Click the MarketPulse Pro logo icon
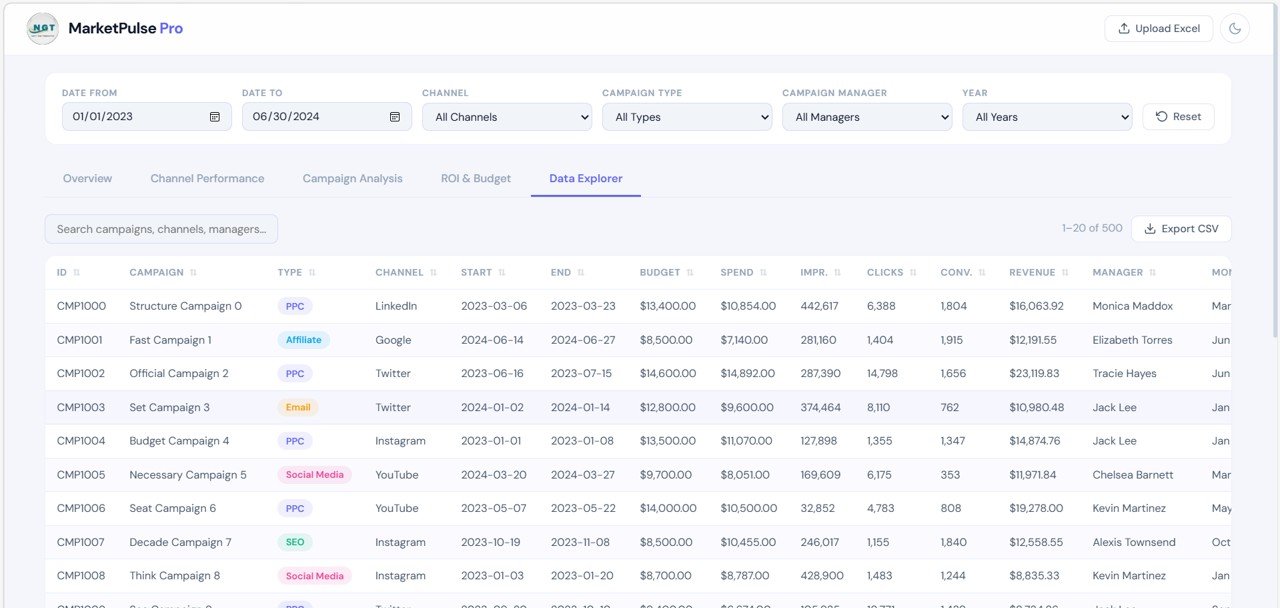Screen dimensions: 1280x608 [x=41, y=27]
